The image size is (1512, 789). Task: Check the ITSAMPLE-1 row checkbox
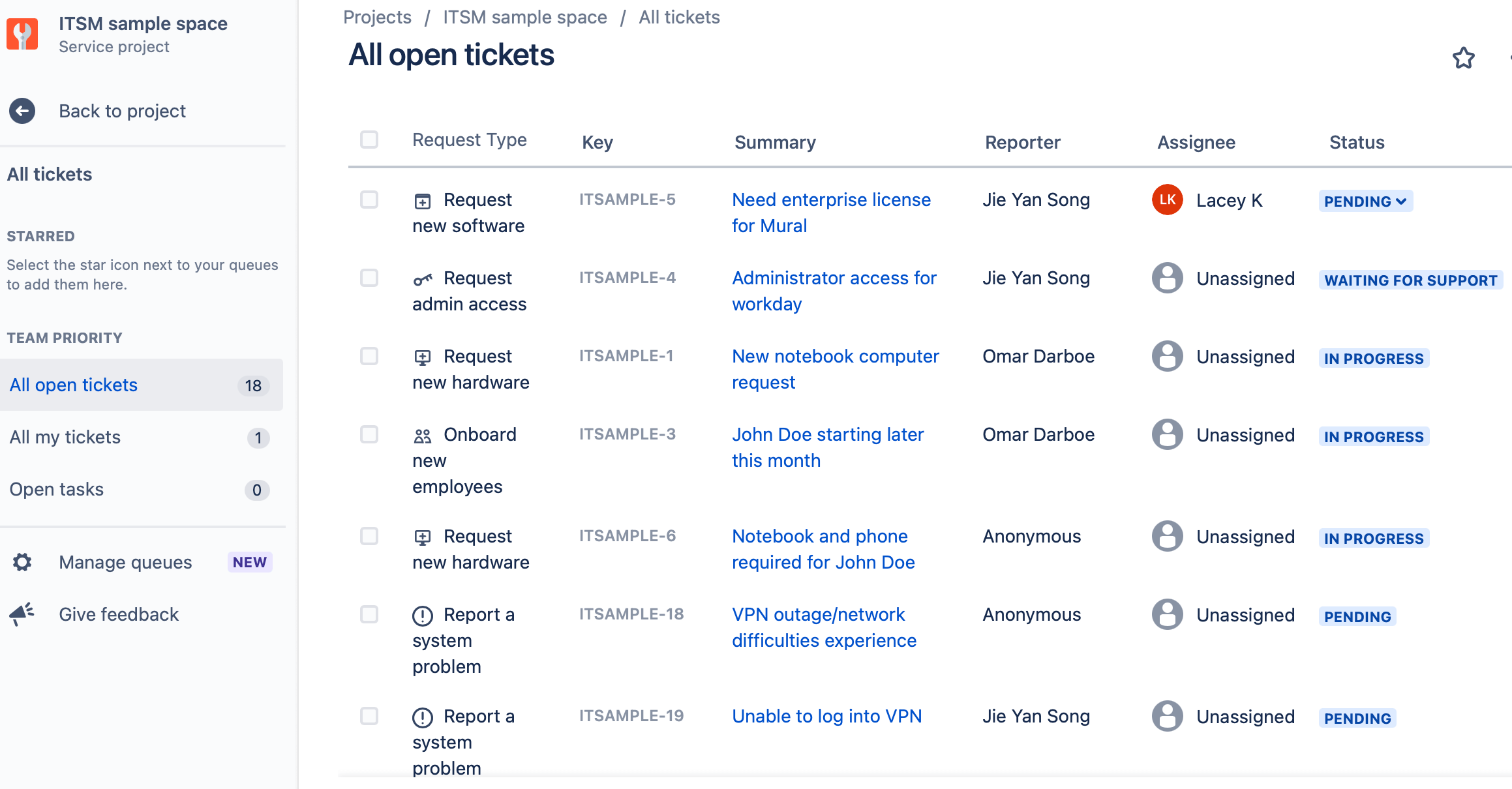click(x=369, y=357)
